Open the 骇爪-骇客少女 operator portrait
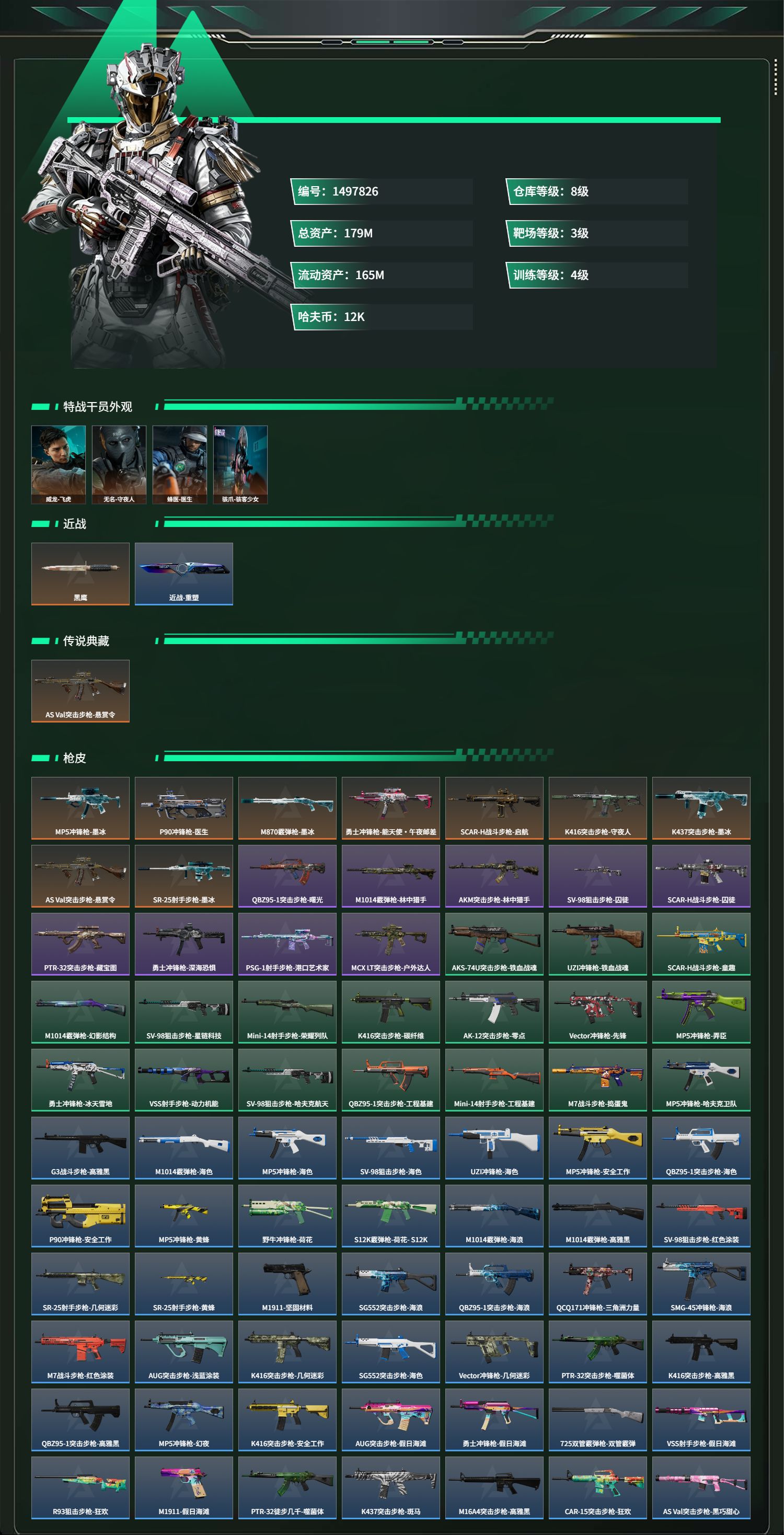The height and width of the screenshot is (1535, 784). pos(240,464)
